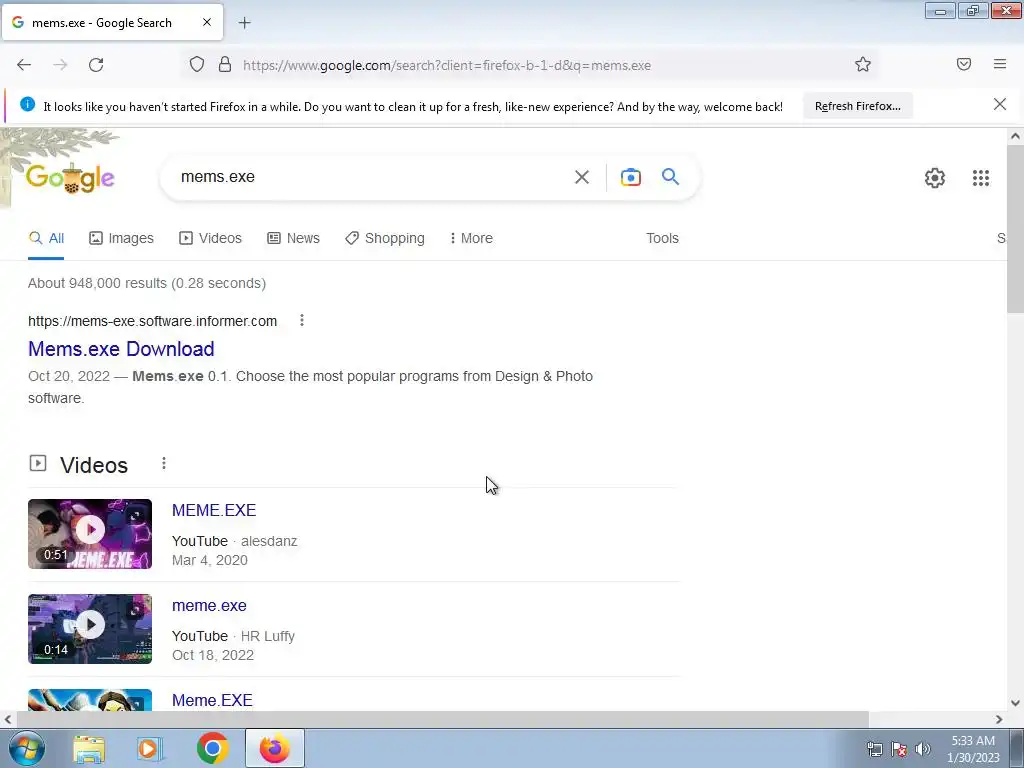Open options dots beside Videos heading

[x=164, y=463]
